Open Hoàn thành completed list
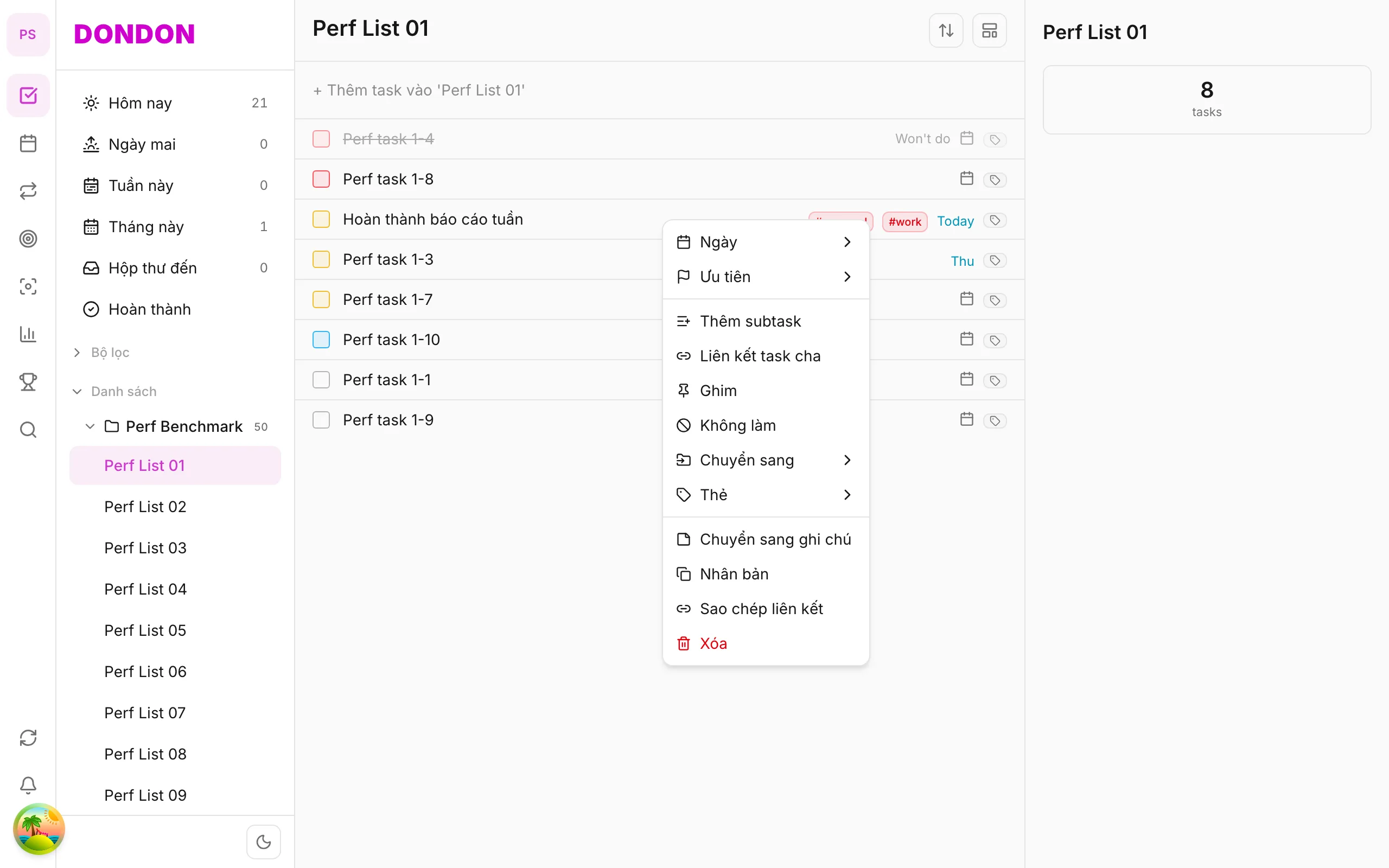Image resolution: width=1389 pixels, height=868 pixels. [175, 309]
